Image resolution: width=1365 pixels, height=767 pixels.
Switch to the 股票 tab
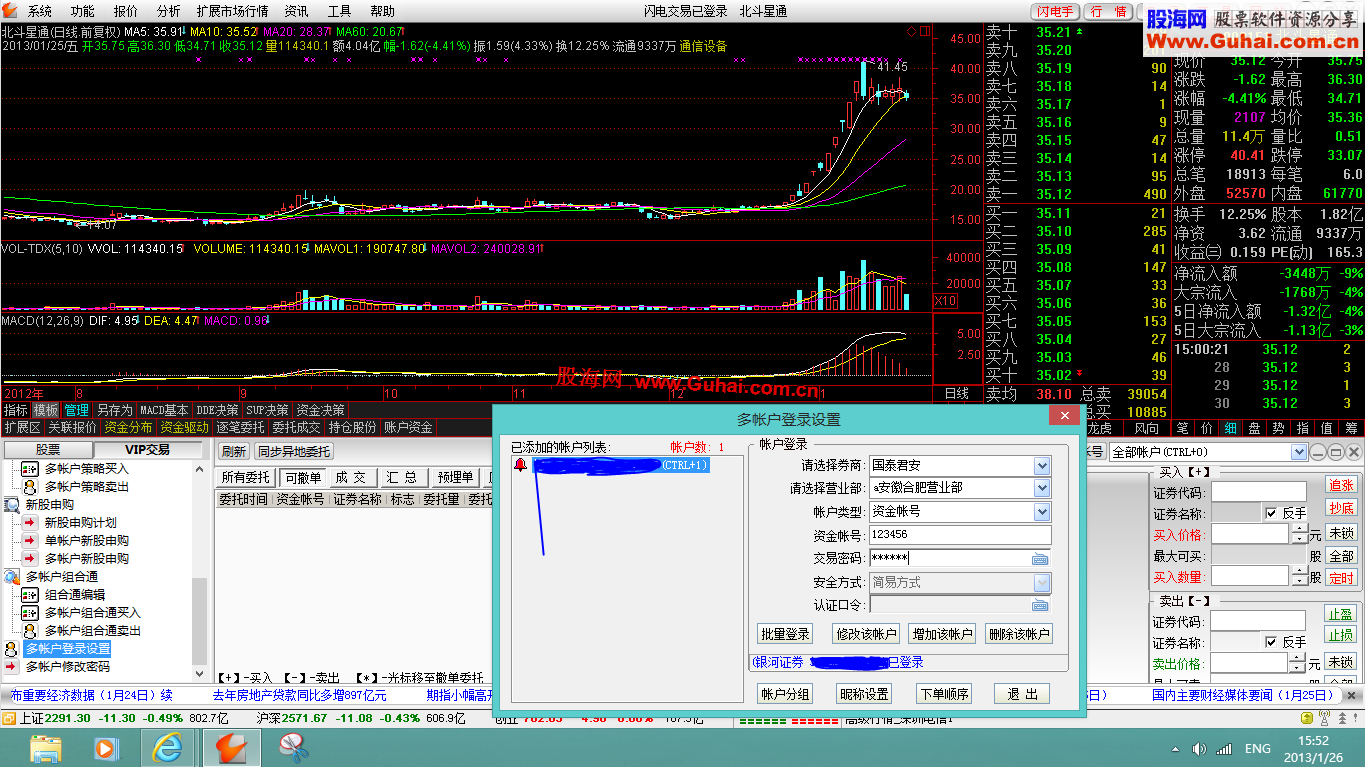[x=48, y=450]
